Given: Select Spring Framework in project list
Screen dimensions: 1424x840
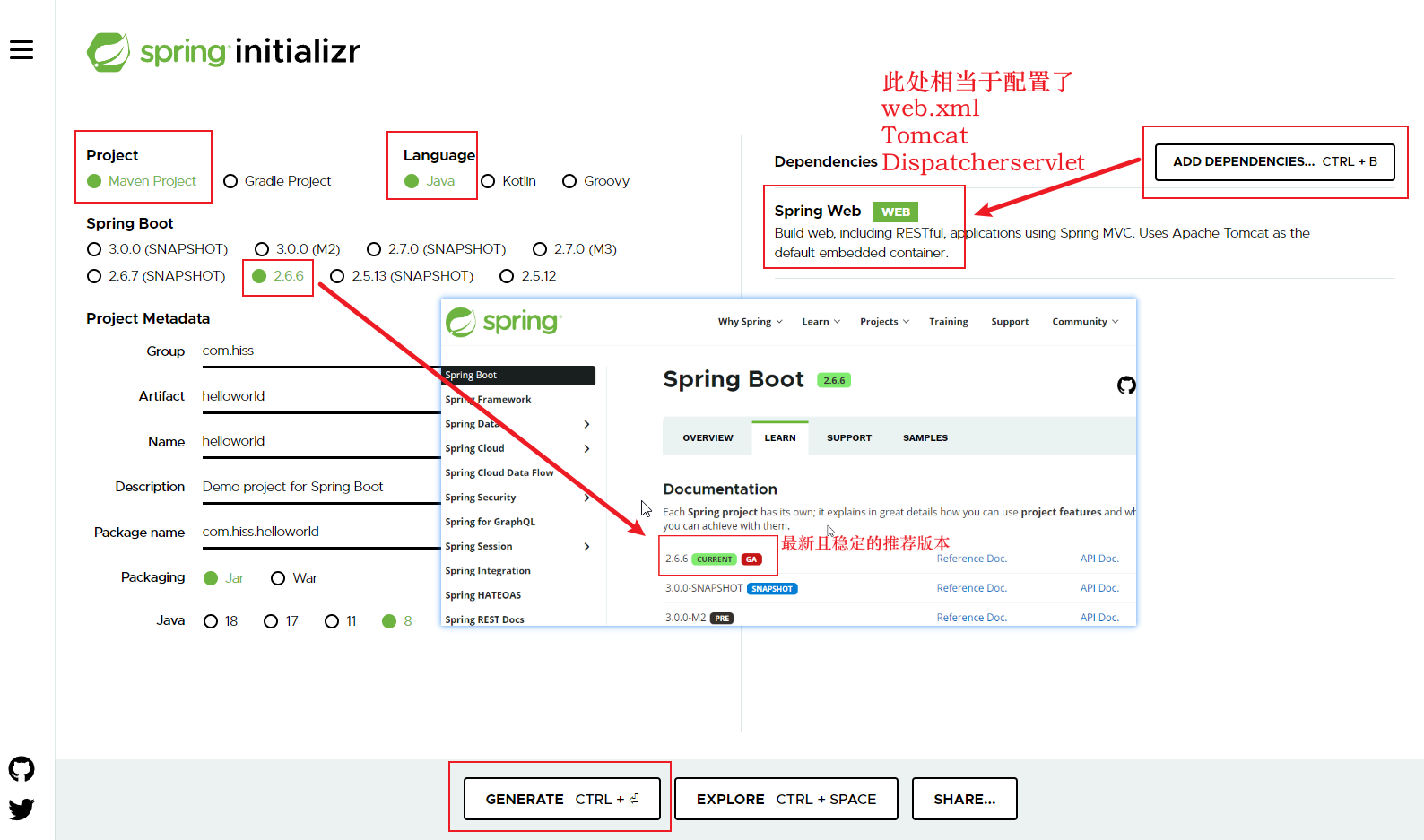Looking at the screenshot, I should (488, 400).
